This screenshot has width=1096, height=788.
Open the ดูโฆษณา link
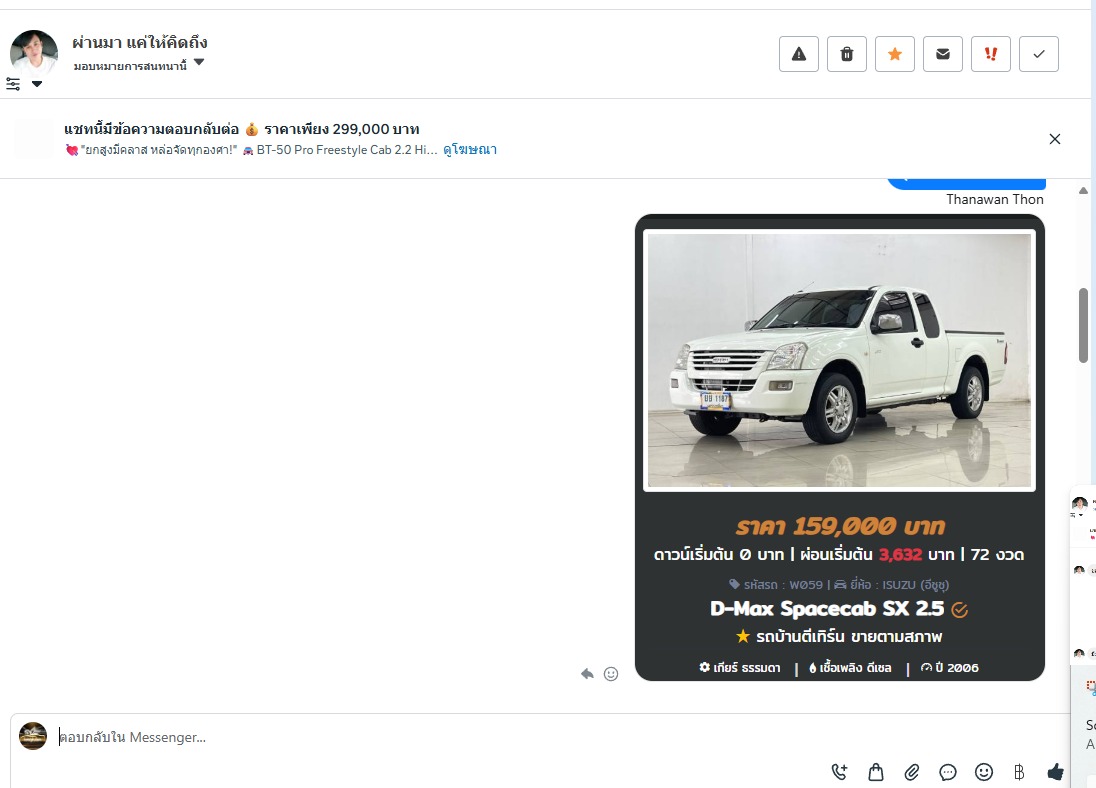(x=470, y=150)
